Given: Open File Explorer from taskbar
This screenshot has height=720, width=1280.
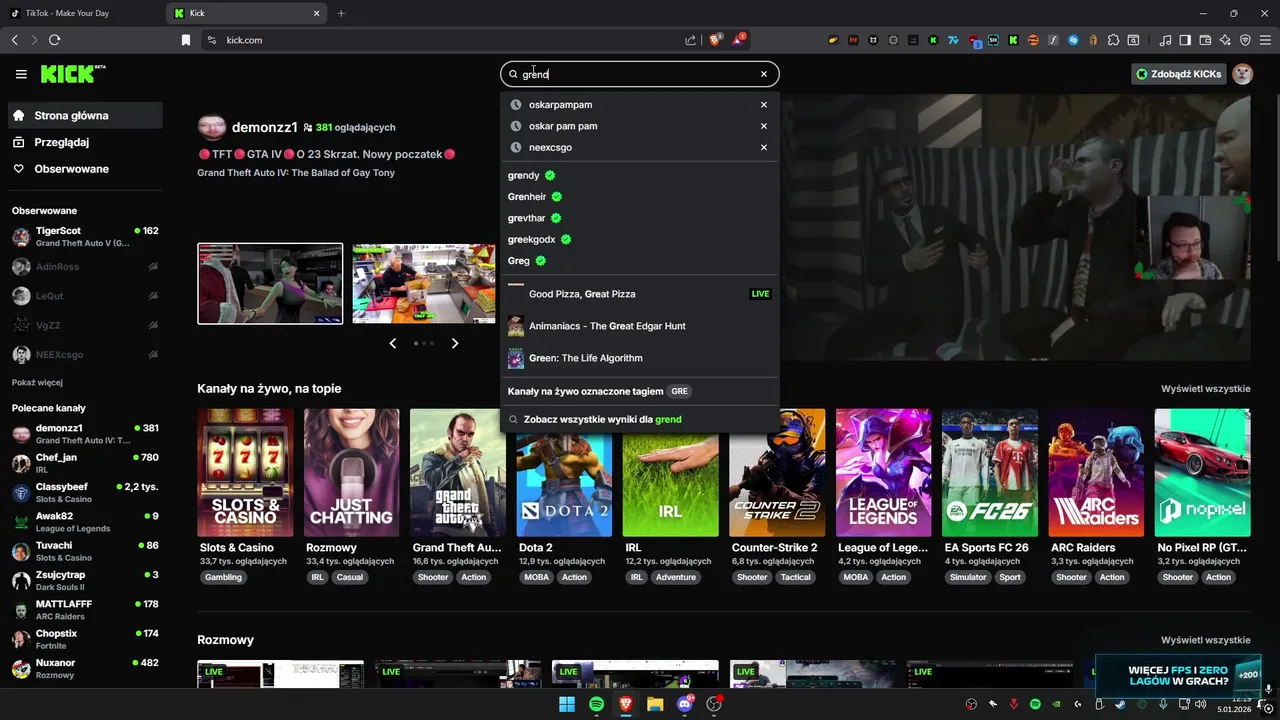Looking at the screenshot, I should click(655, 704).
